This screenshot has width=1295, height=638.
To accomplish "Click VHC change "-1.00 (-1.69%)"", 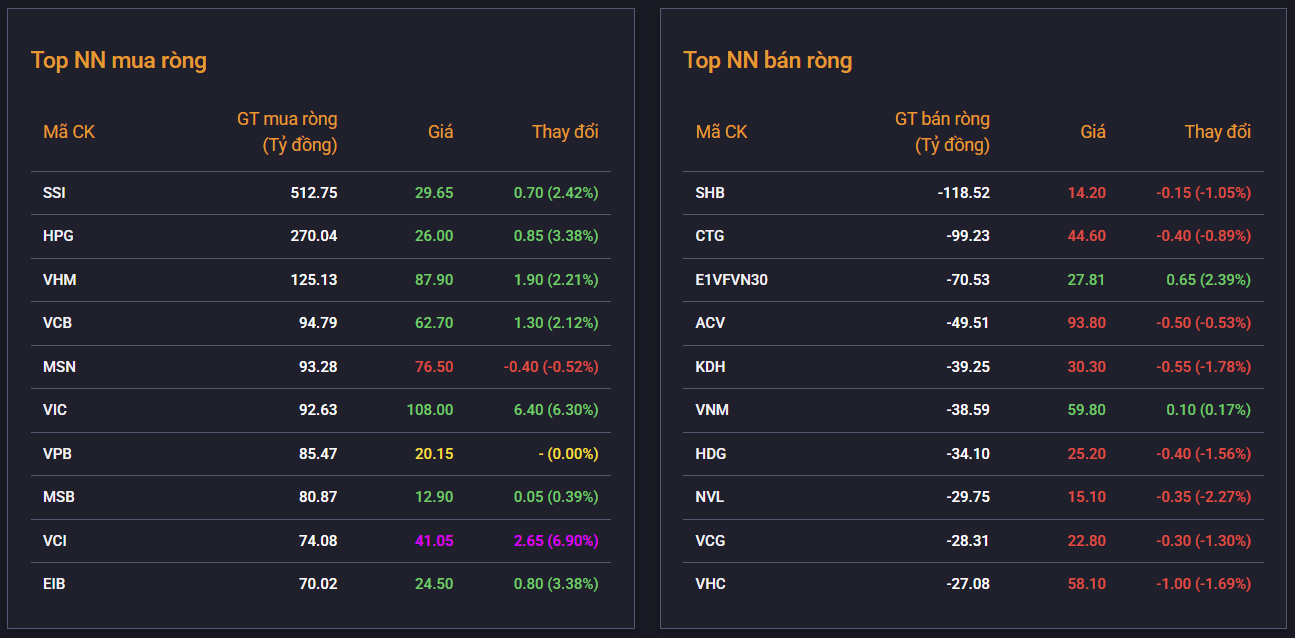I will (x=1204, y=584).
